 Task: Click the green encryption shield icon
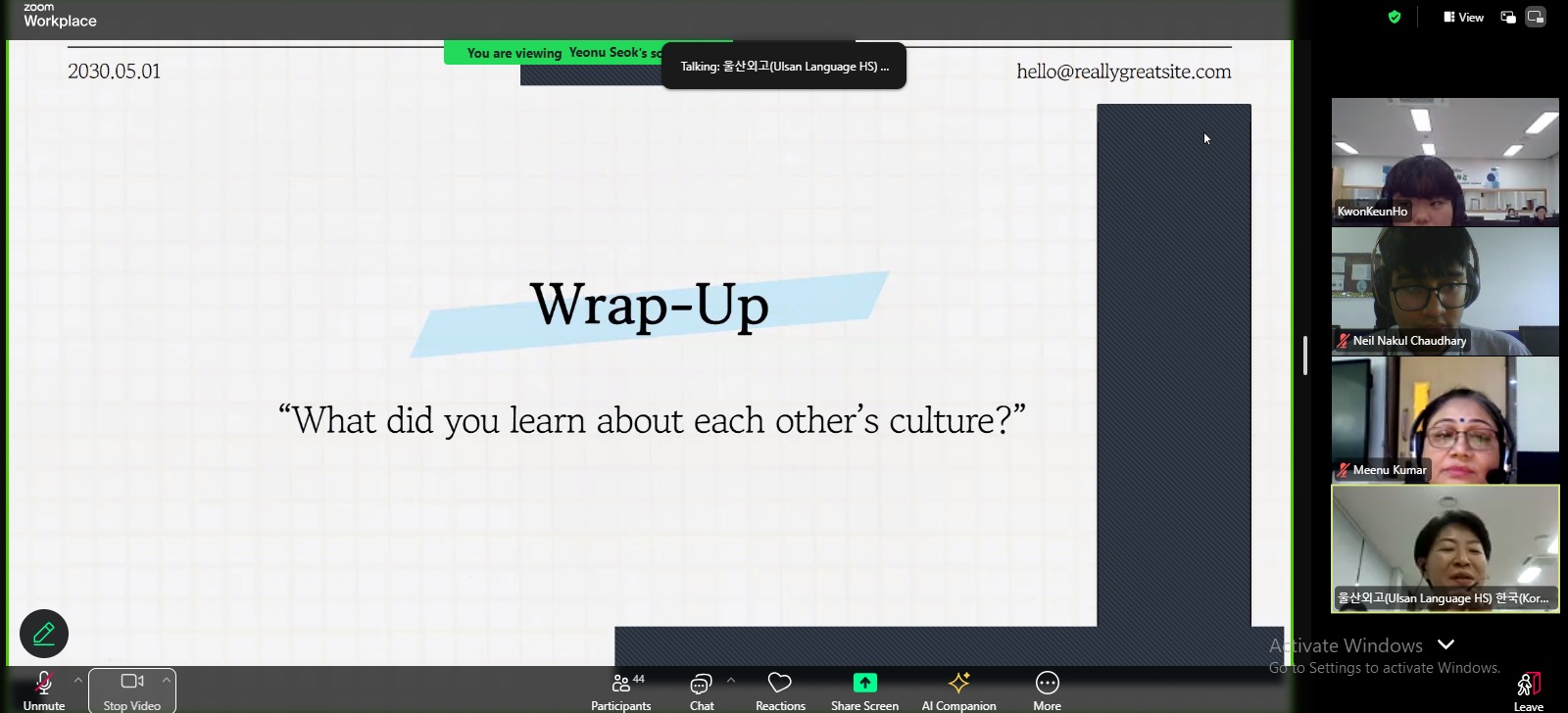tap(1395, 17)
